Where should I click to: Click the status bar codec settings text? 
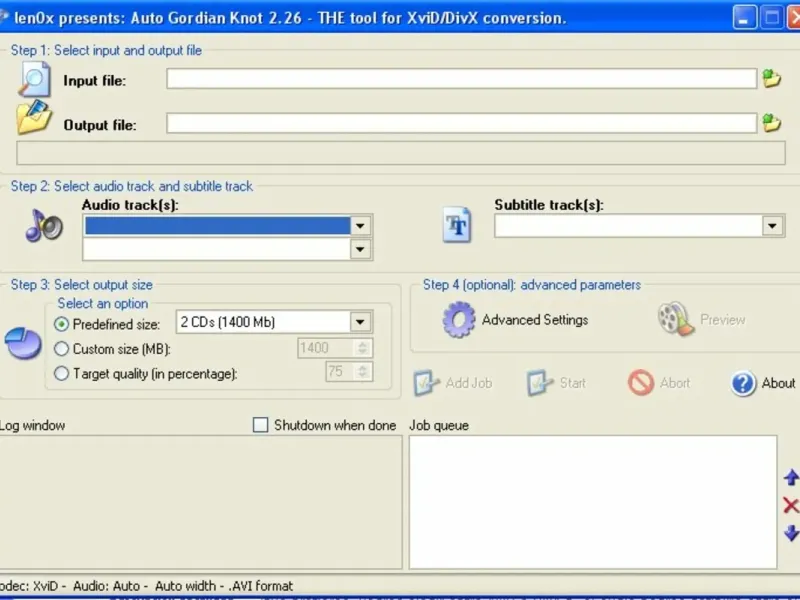point(146,586)
